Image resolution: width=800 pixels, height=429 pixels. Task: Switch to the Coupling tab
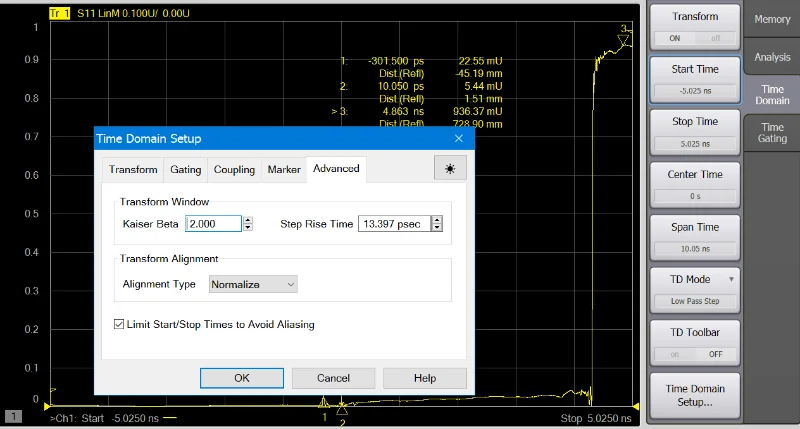pyautogui.click(x=234, y=169)
